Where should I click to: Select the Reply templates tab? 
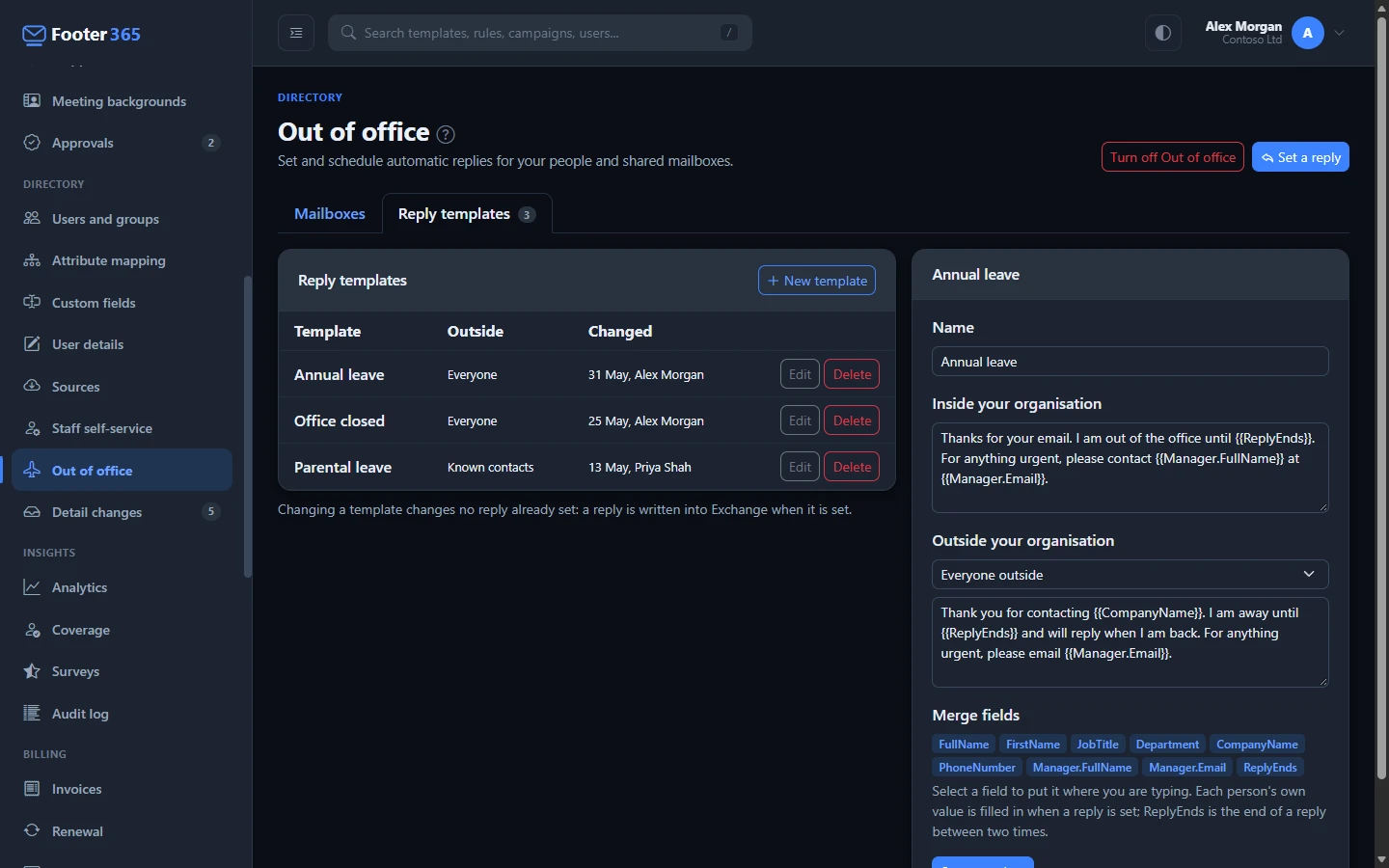tap(467, 214)
